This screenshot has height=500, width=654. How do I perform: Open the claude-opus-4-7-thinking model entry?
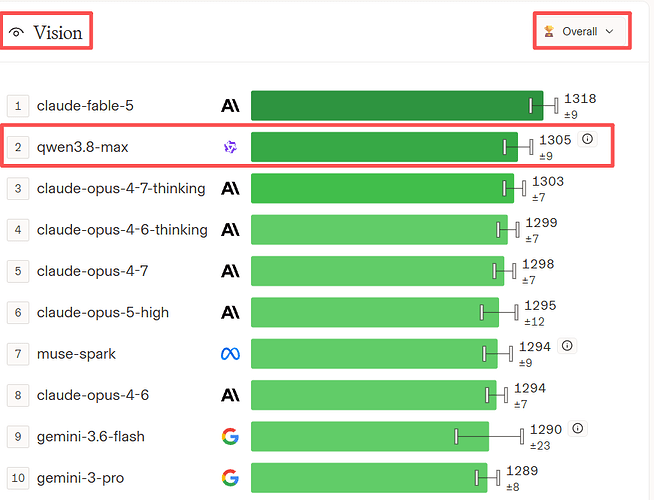pos(121,188)
